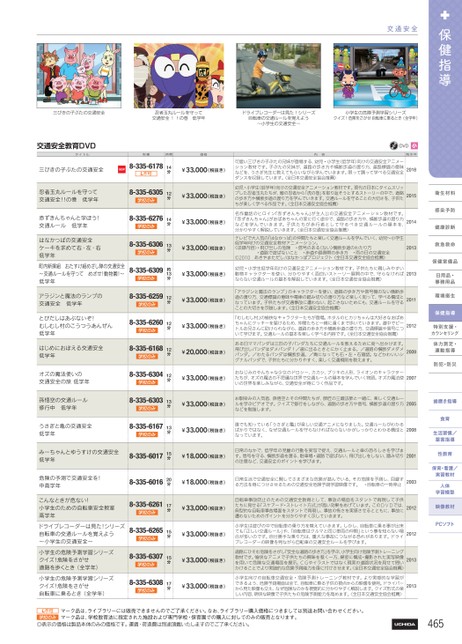The height and width of the screenshot is (644, 462).
Task: Open the three little pigs thumbnail image
Action: (x=79, y=76)
